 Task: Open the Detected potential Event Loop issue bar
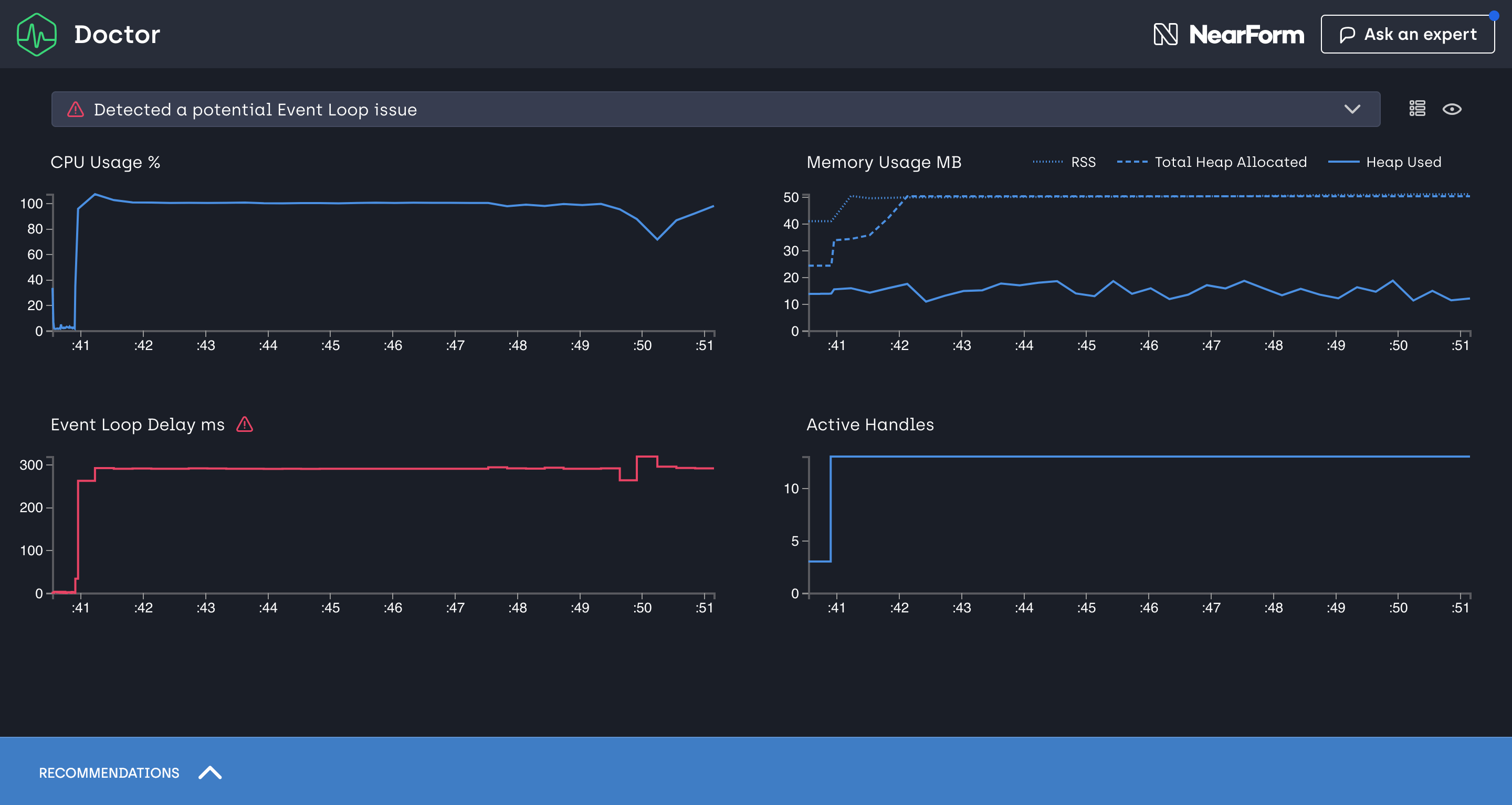pos(705,109)
